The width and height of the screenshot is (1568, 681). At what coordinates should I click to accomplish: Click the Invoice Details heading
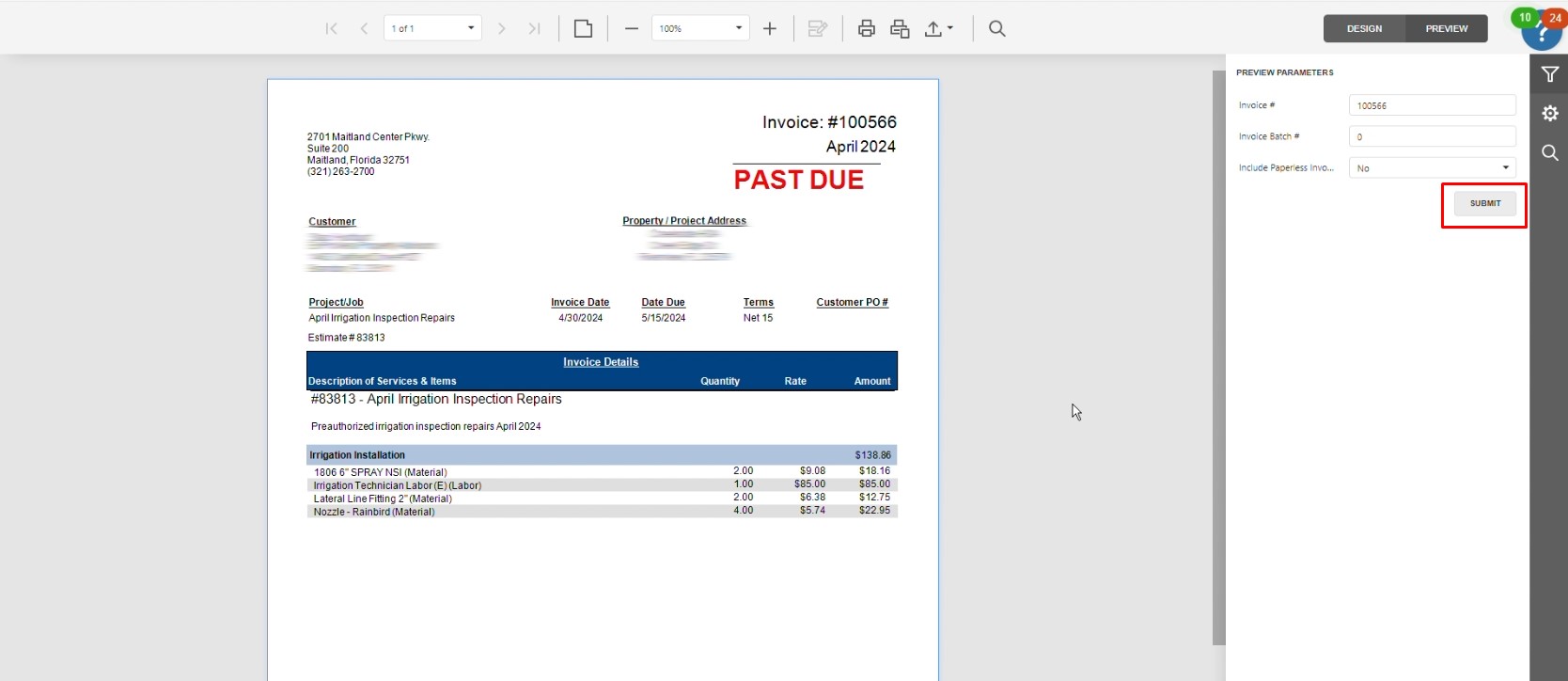[601, 362]
